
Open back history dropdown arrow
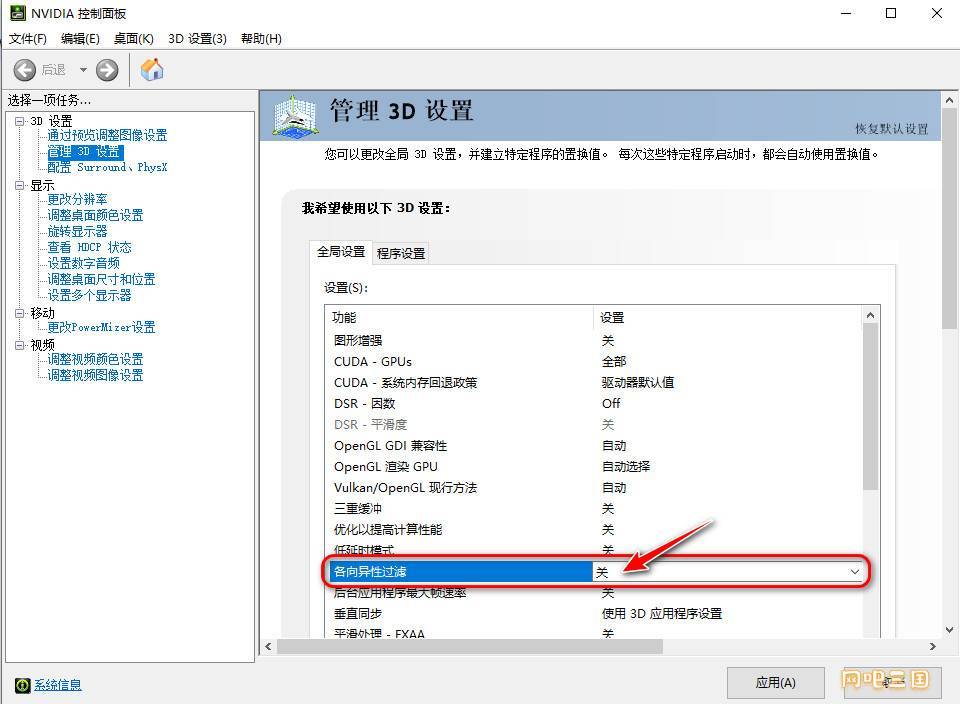[83, 70]
